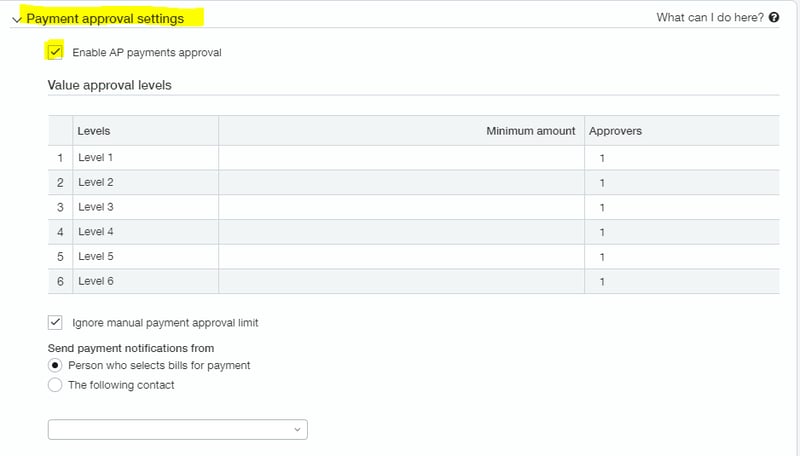Select Level 4 minimum amount cell
Image resolution: width=800 pixels, height=456 pixels.
point(400,232)
